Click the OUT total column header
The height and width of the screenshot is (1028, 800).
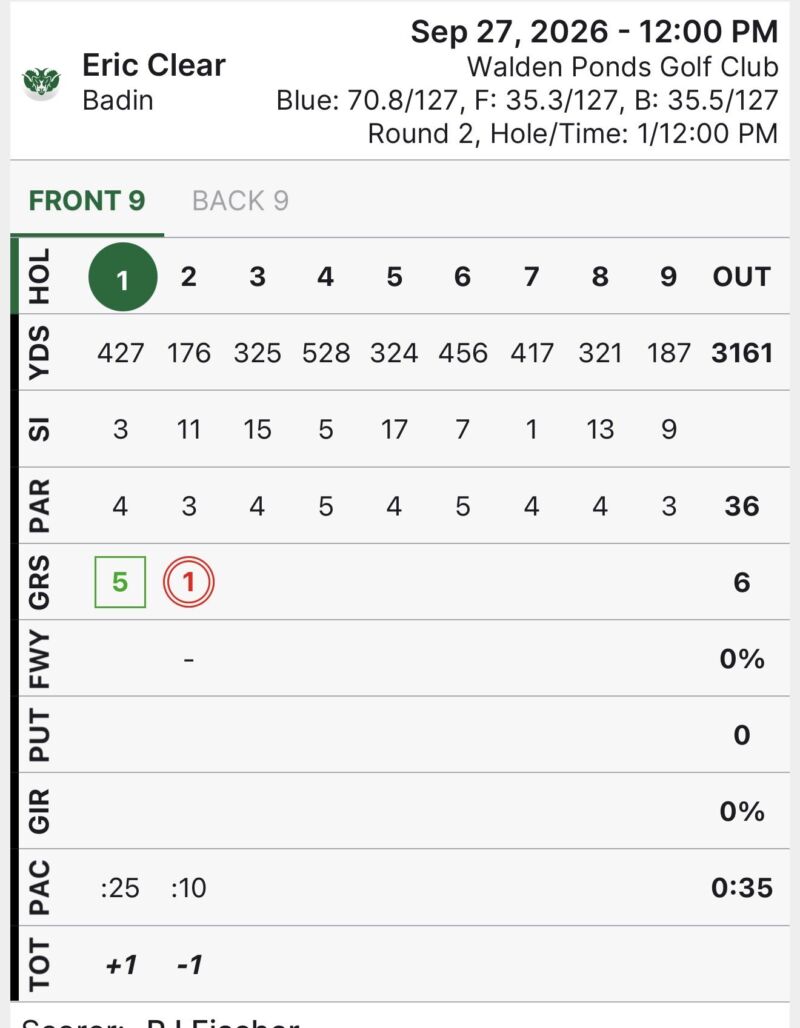(x=742, y=277)
